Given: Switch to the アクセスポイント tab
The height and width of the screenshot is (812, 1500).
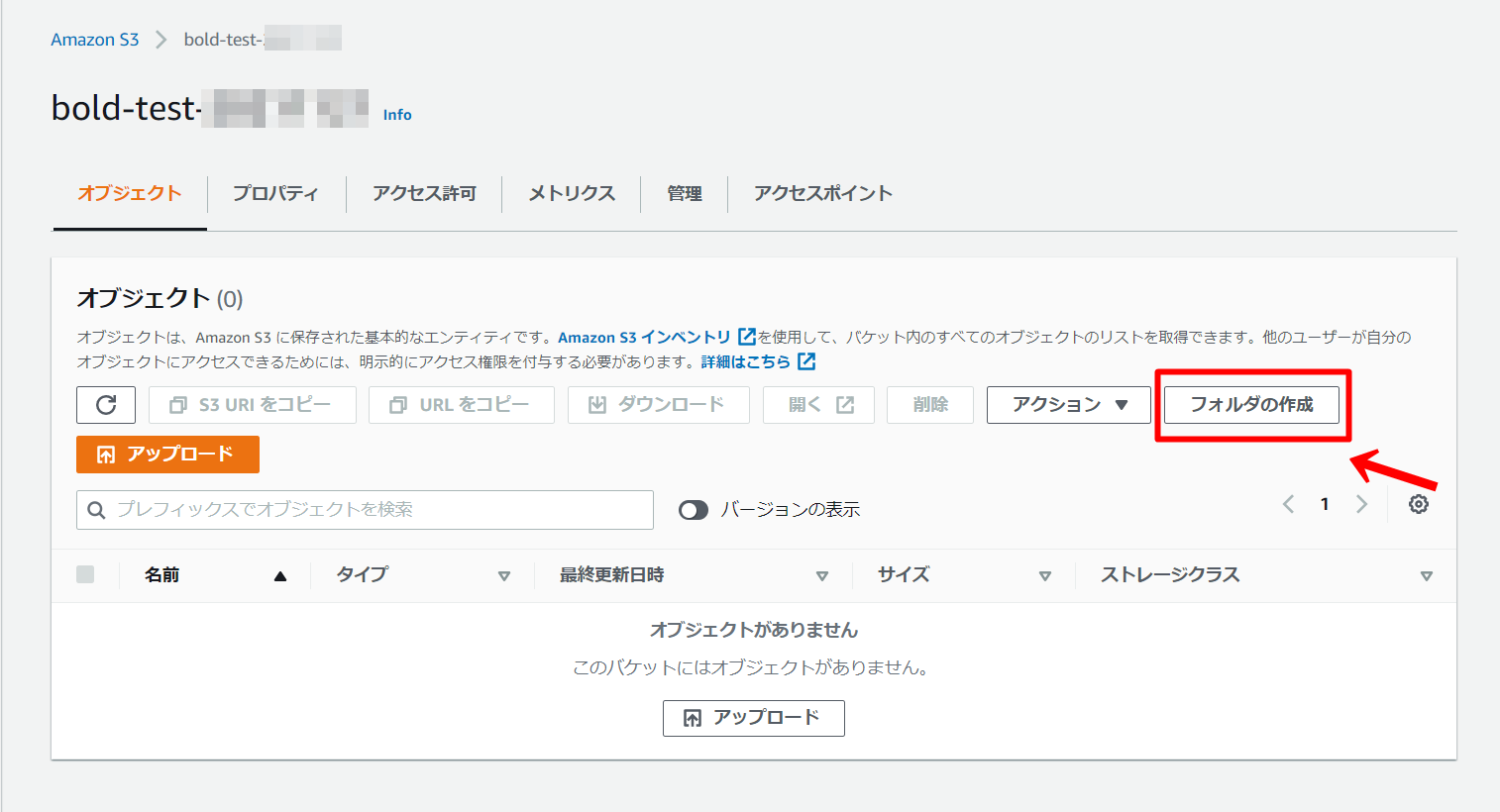Looking at the screenshot, I should click(823, 193).
